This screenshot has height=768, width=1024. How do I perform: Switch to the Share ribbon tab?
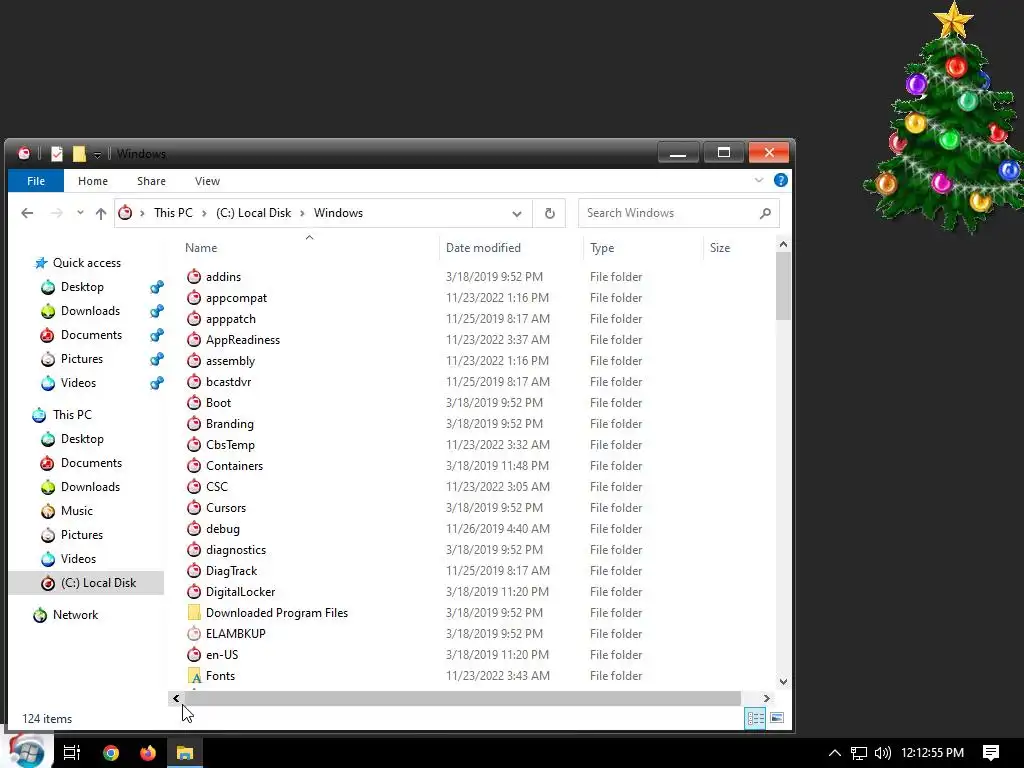tap(152, 181)
